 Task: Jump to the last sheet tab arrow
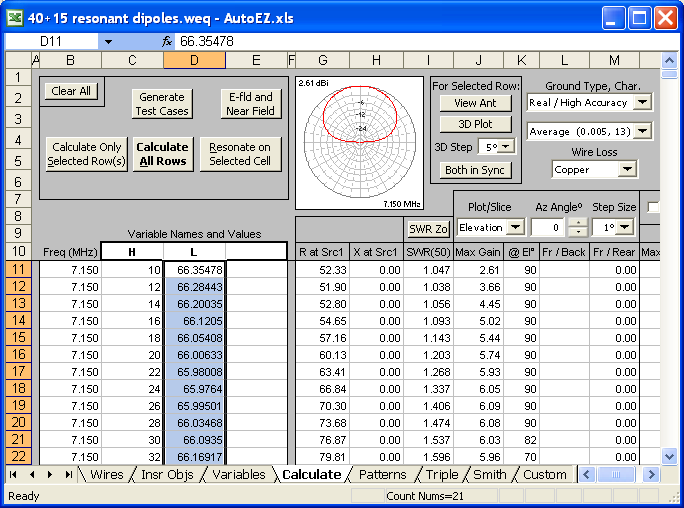point(68,474)
